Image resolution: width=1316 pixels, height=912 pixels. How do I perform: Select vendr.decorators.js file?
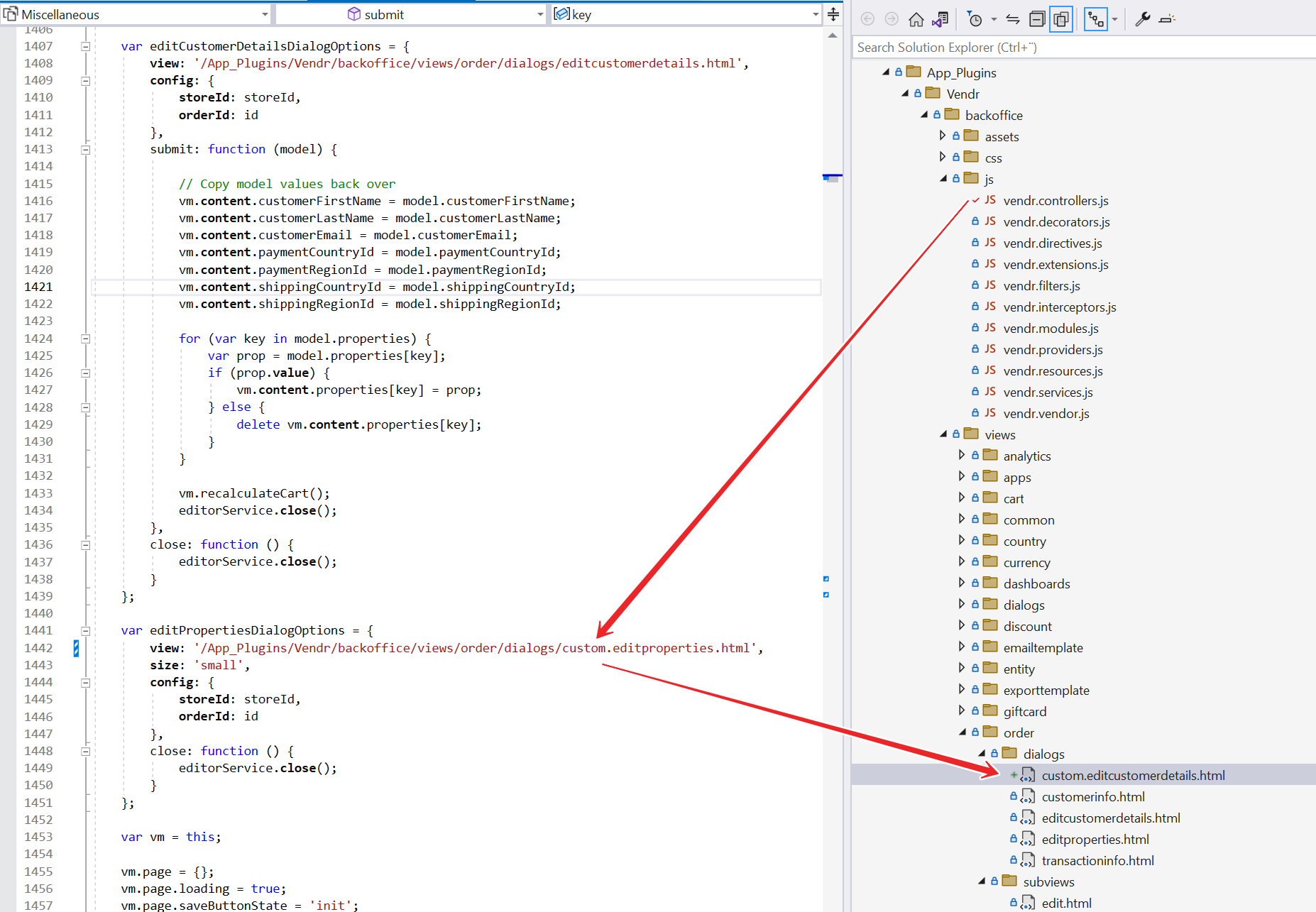point(1056,222)
